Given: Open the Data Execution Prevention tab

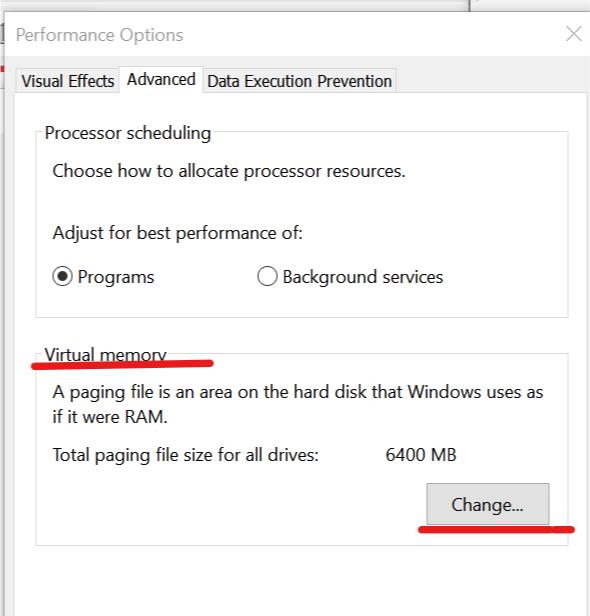Looking at the screenshot, I should [299, 81].
